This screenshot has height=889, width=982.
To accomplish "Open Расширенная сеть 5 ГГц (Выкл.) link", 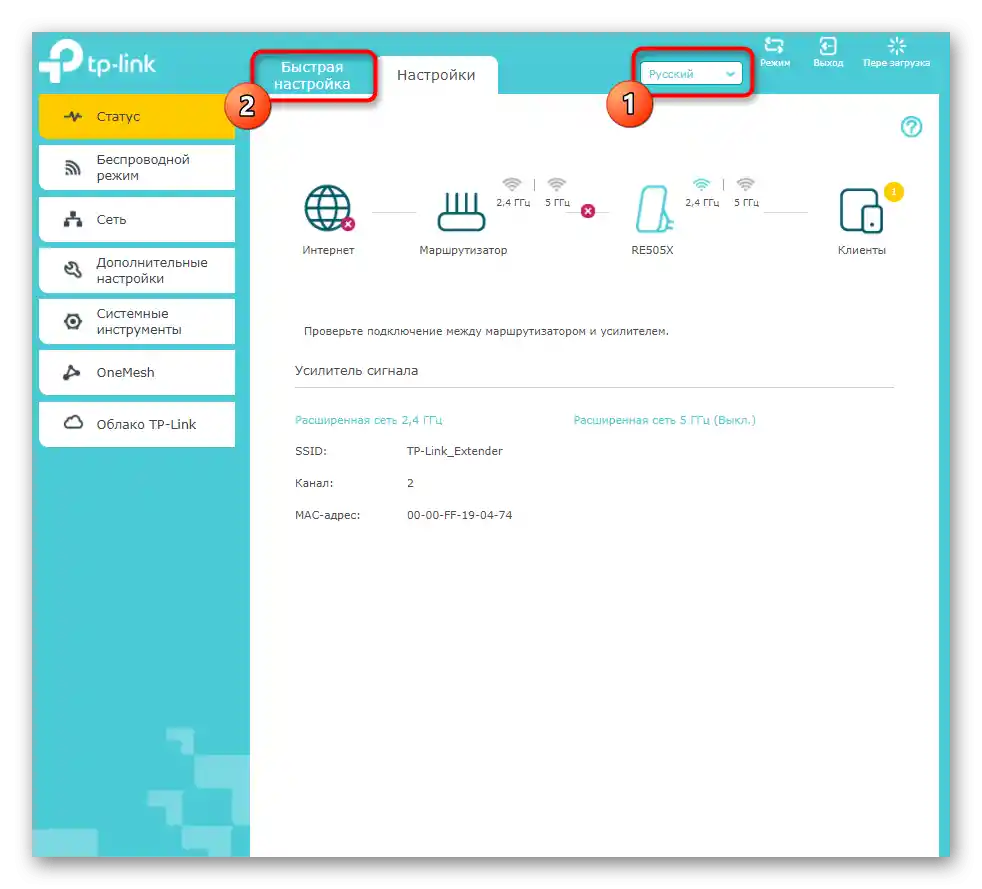I will [664, 420].
